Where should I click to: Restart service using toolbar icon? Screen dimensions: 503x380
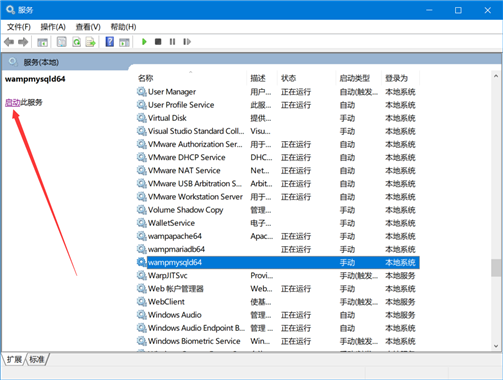(x=187, y=42)
